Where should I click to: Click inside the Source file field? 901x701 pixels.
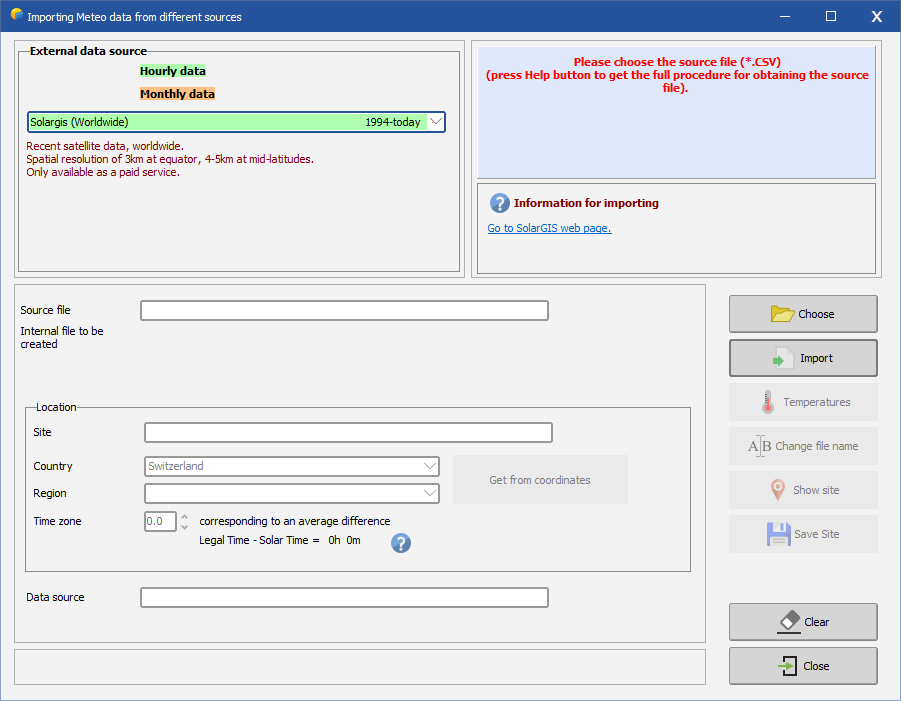tap(344, 311)
